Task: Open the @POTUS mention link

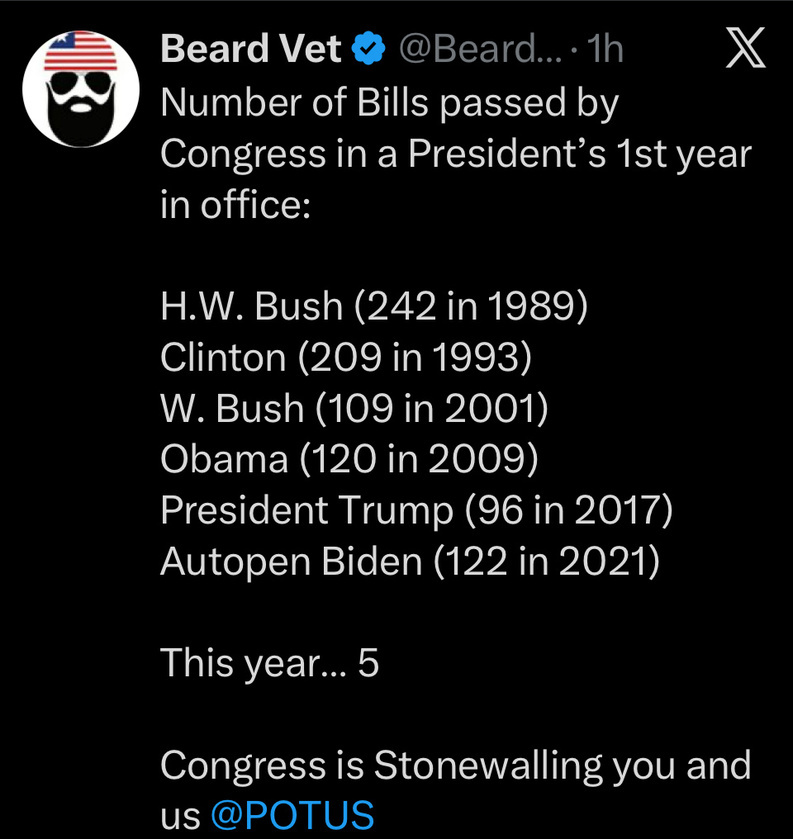Action: point(292,815)
